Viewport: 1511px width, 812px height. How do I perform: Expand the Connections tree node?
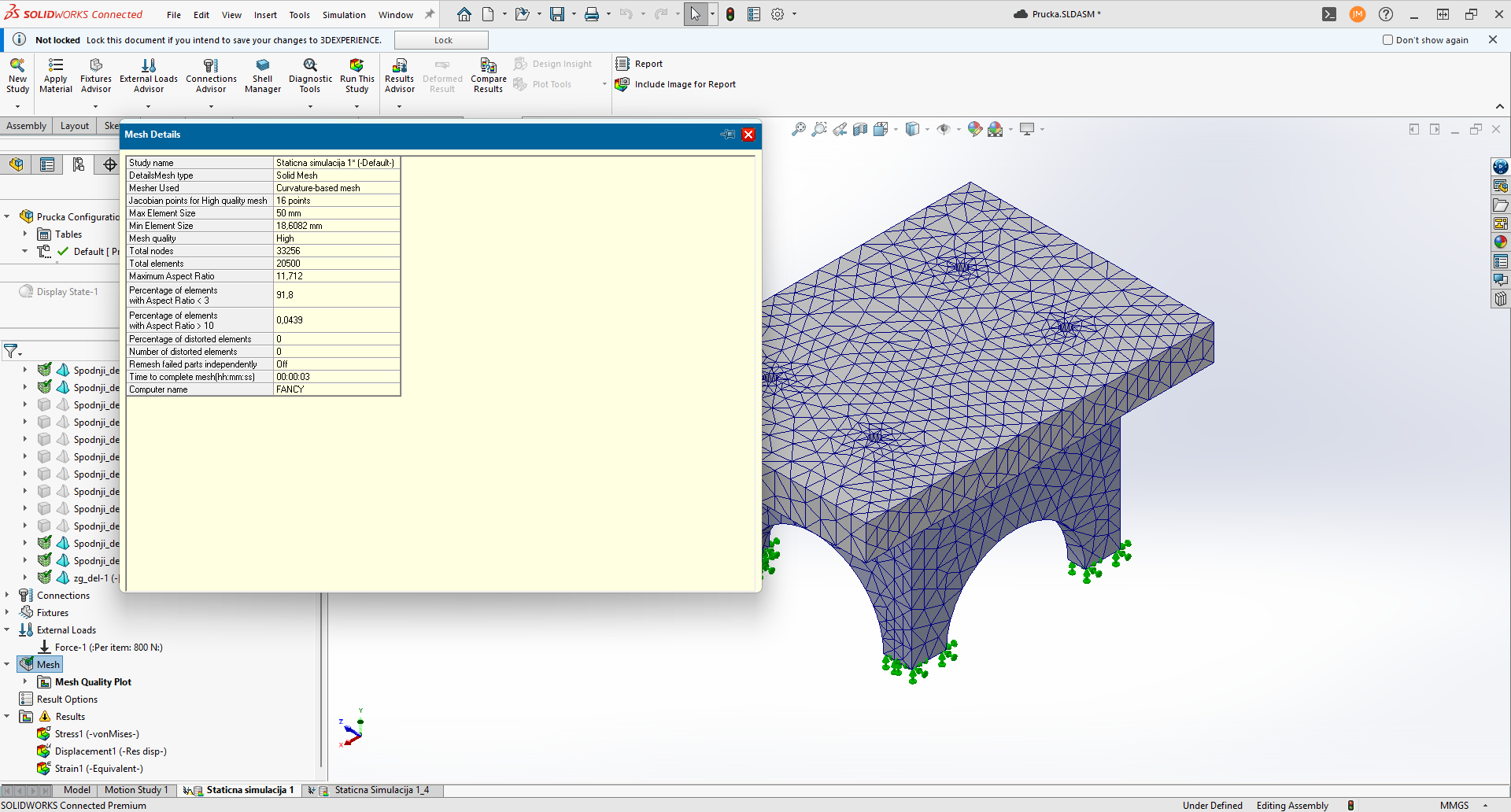coord(7,596)
